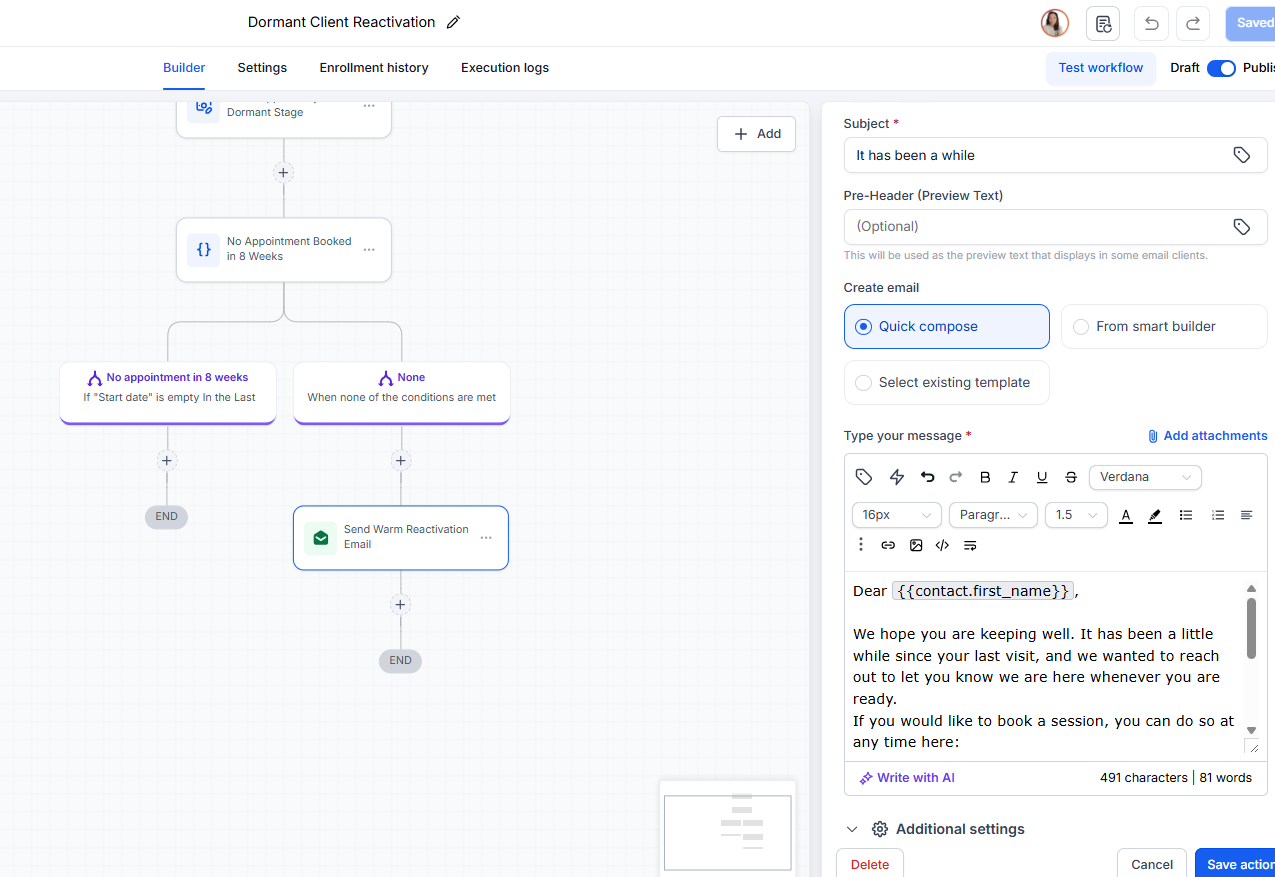Set the text alignment in the editor

tap(1246, 515)
